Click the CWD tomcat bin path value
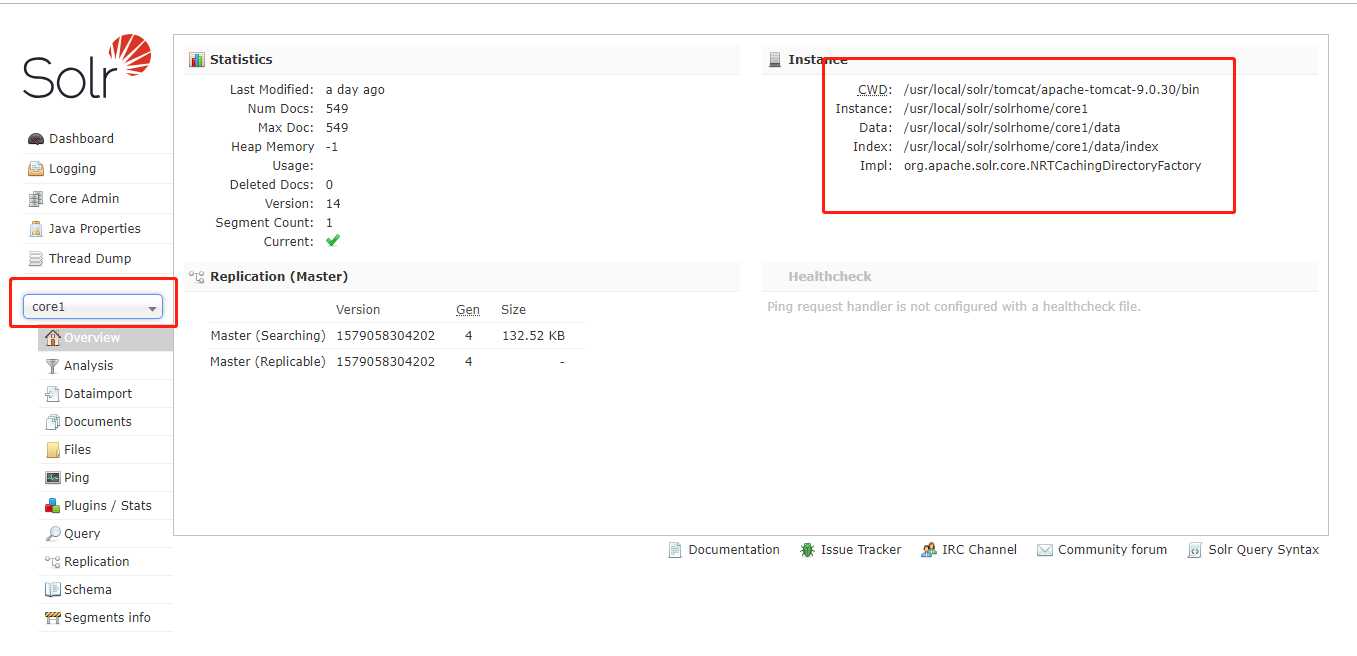Image resolution: width=1357 pixels, height=656 pixels. point(1051,90)
